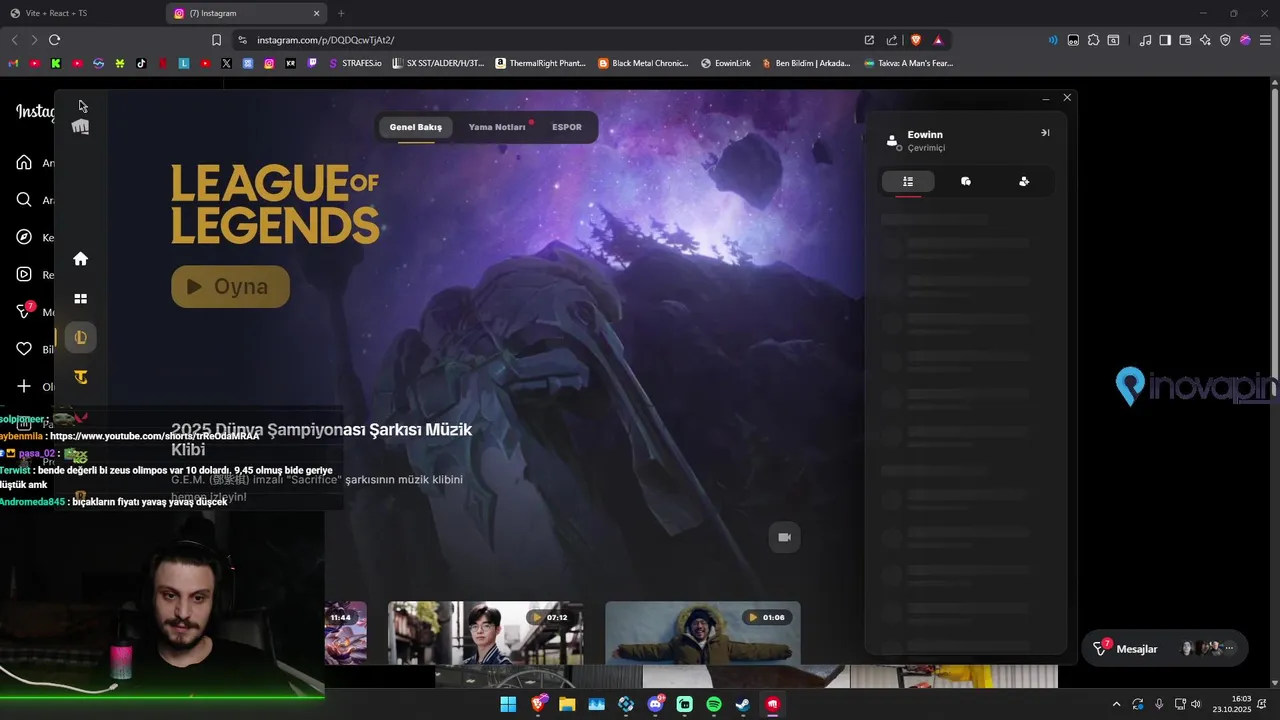Open friends list icon in social panel
The height and width of the screenshot is (720, 1280).
[x=908, y=181]
